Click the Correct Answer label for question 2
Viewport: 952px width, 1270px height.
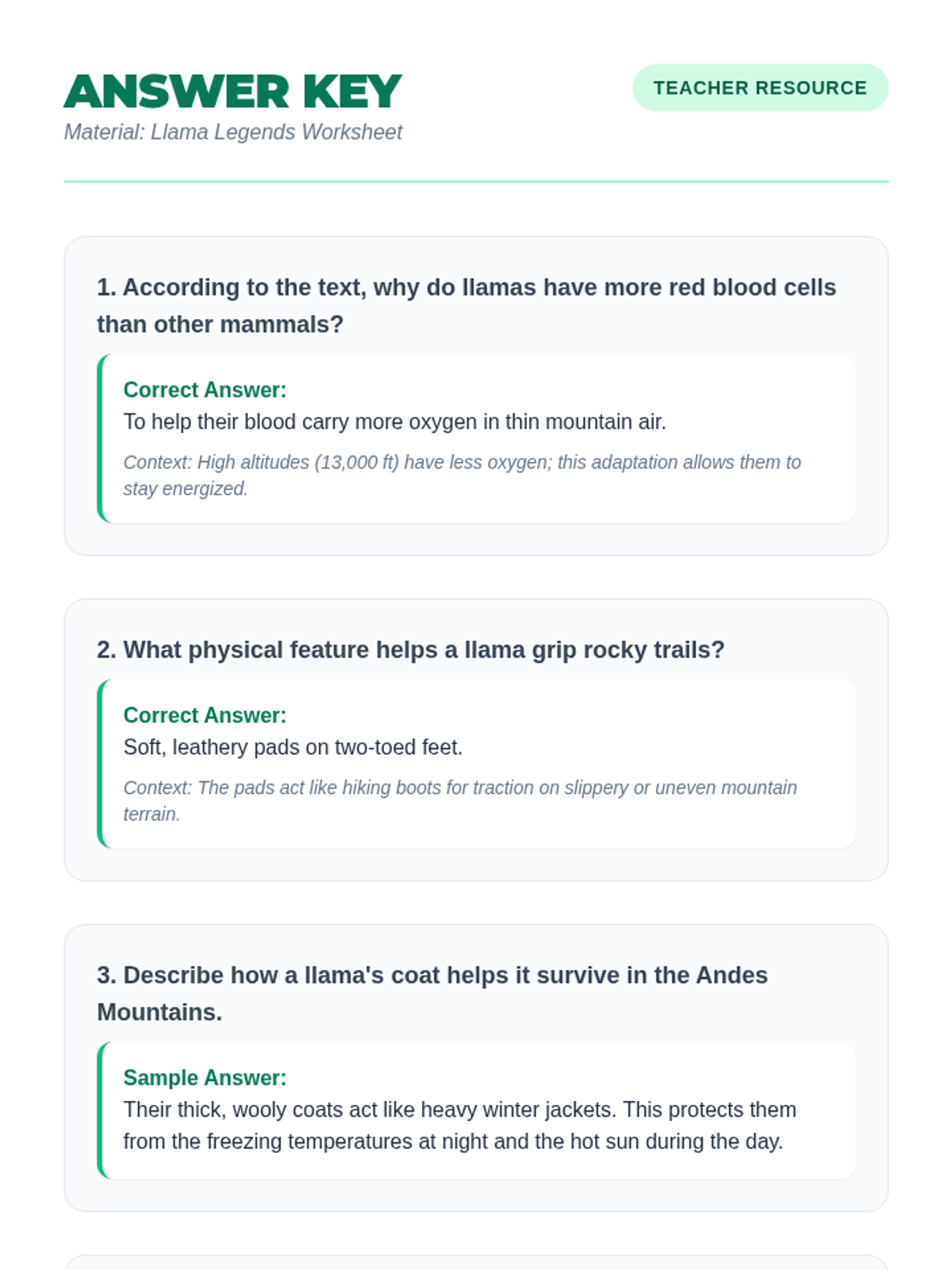(205, 715)
